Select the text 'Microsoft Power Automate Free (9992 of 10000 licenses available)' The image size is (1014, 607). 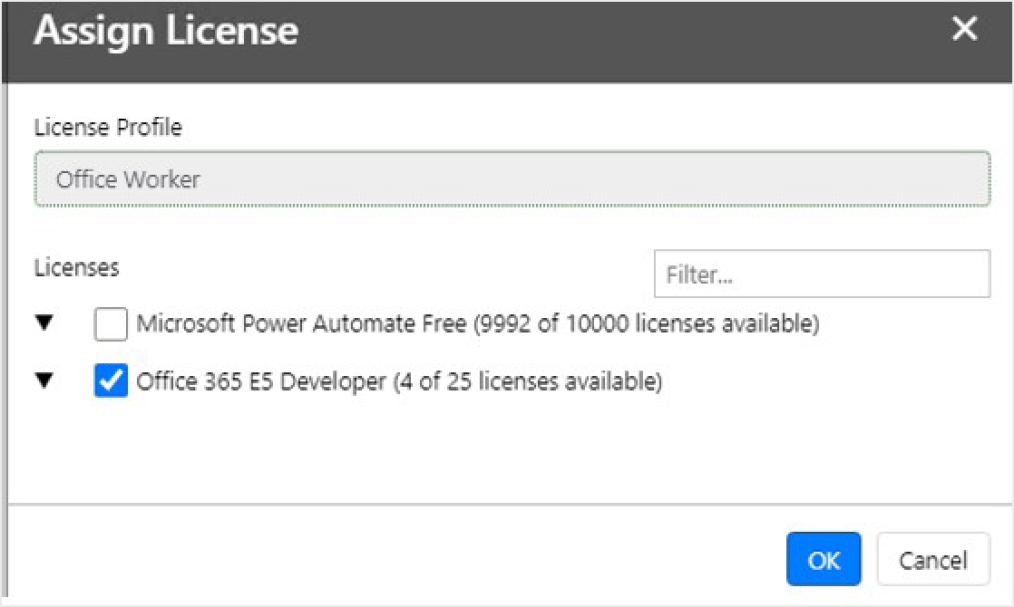tap(478, 323)
